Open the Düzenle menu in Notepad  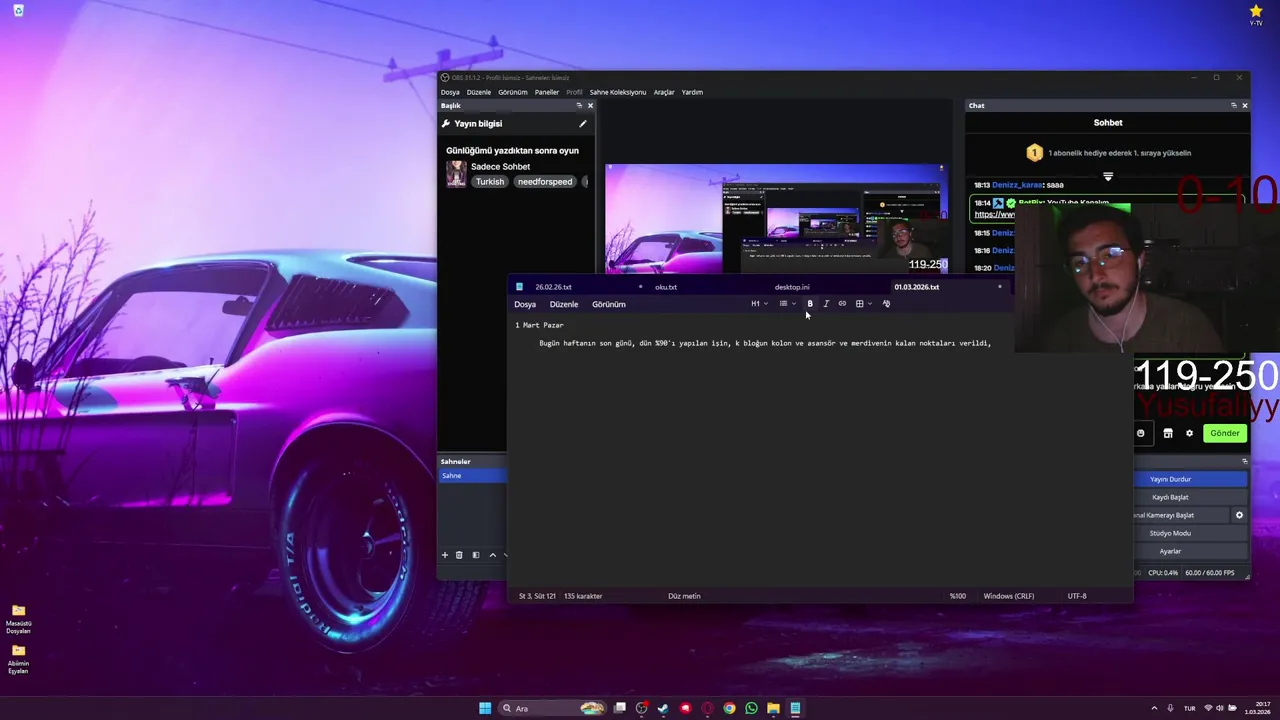tap(564, 304)
